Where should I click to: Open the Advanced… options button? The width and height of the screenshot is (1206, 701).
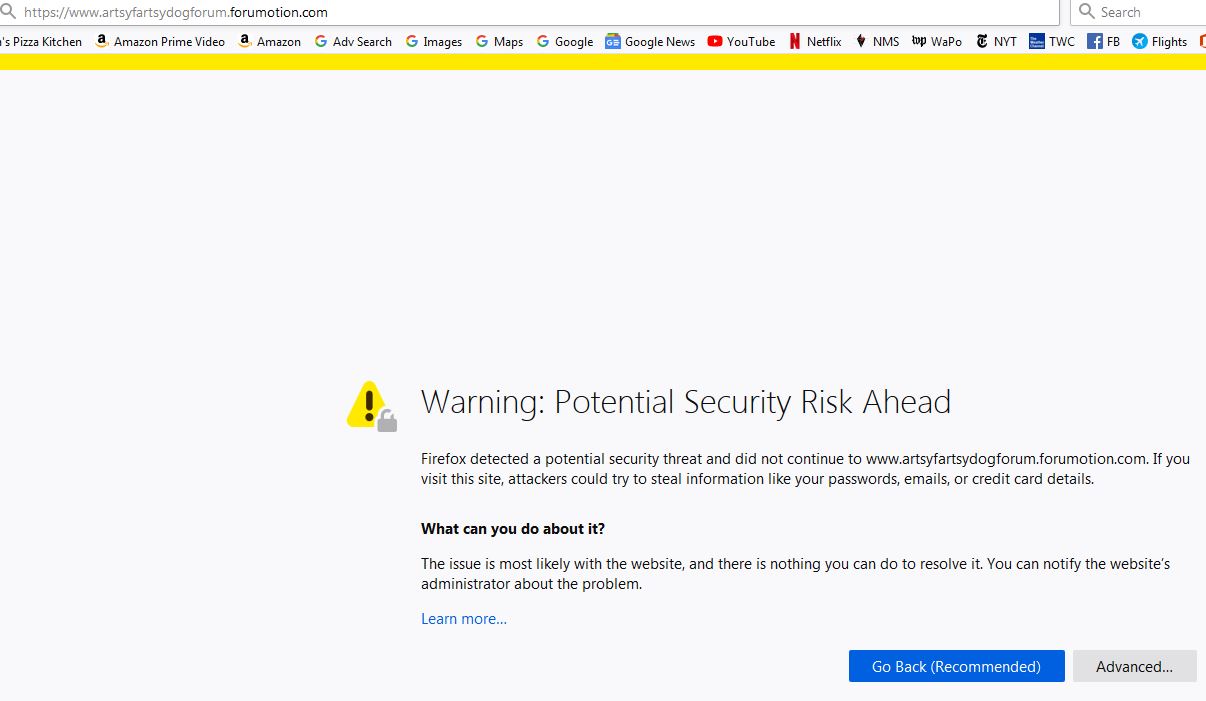click(1134, 666)
